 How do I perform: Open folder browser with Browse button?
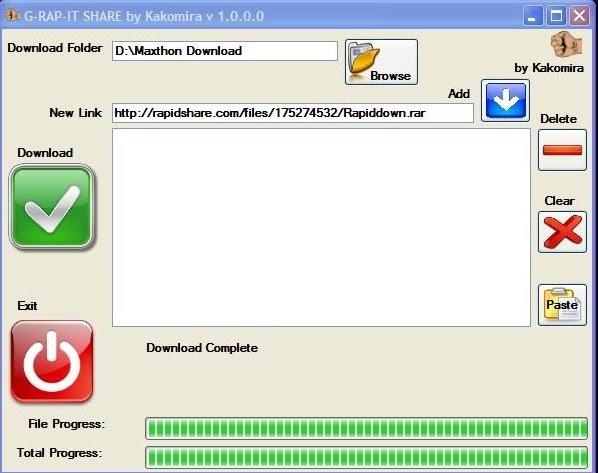pyautogui.click(x=381, y=62)
